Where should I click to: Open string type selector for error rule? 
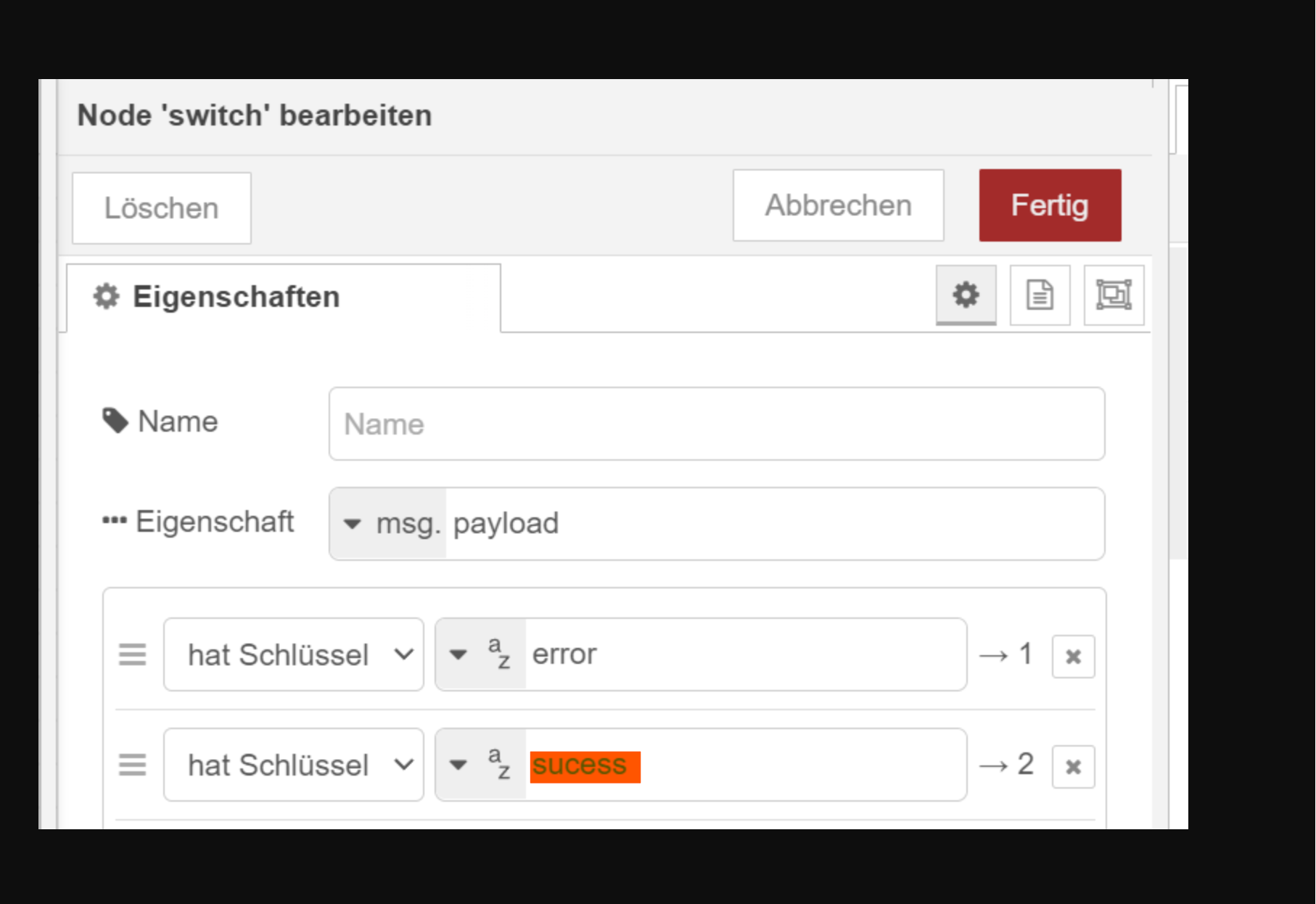point(480,654)
